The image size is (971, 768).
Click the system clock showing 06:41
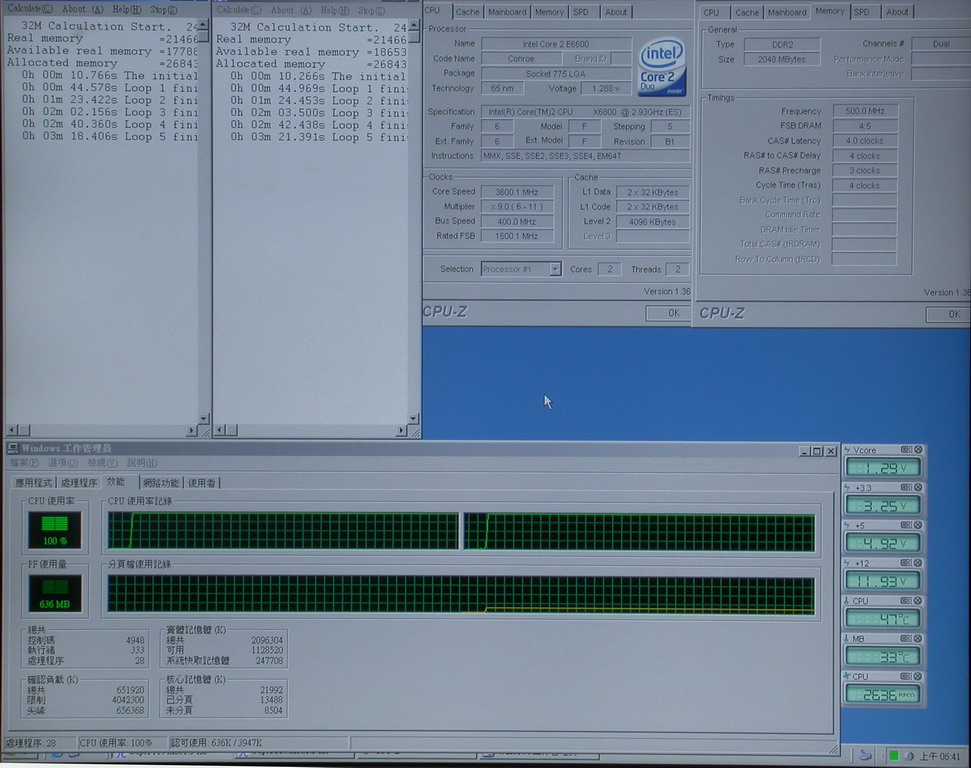(939, 756)
